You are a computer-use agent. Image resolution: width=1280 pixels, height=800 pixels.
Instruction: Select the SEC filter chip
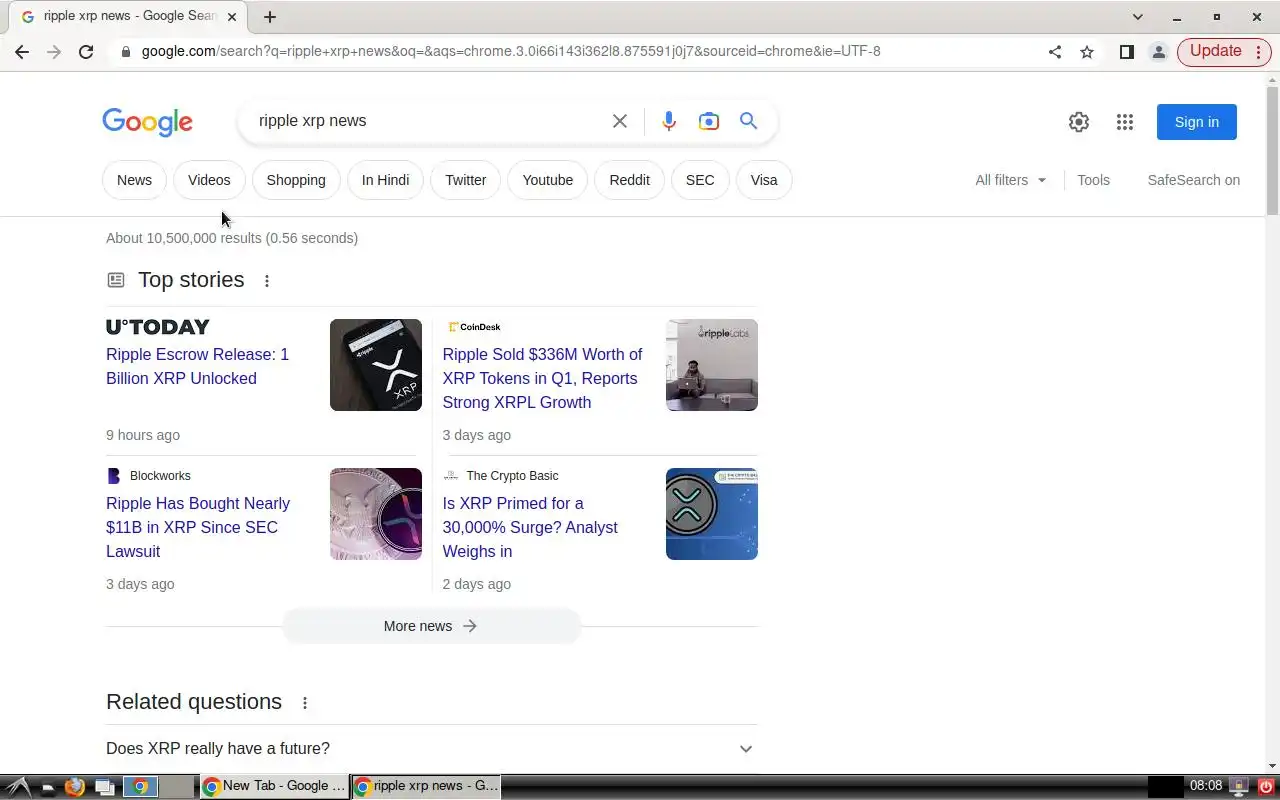point(700,180)
